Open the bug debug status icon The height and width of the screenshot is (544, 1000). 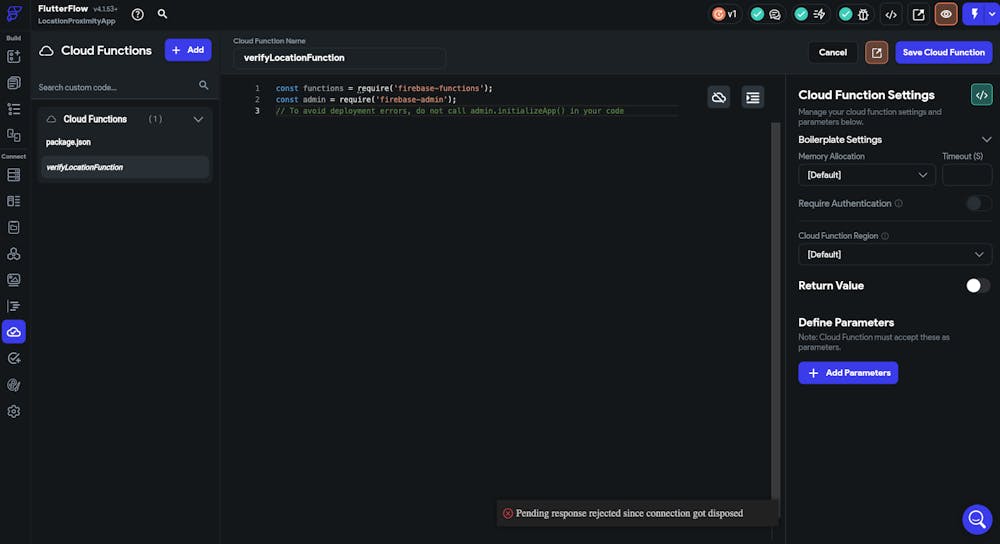click(864, 14)
